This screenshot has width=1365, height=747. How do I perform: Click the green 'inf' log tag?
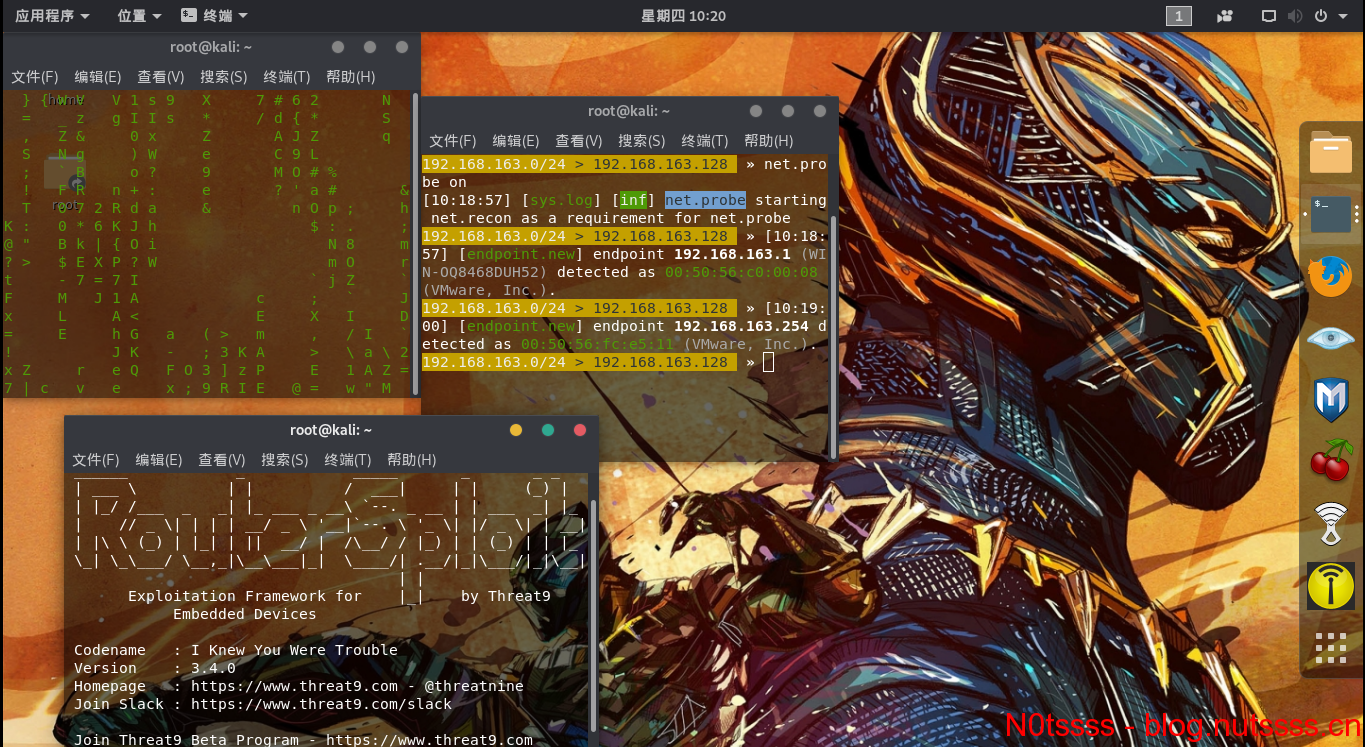click(x=633, y=200)
